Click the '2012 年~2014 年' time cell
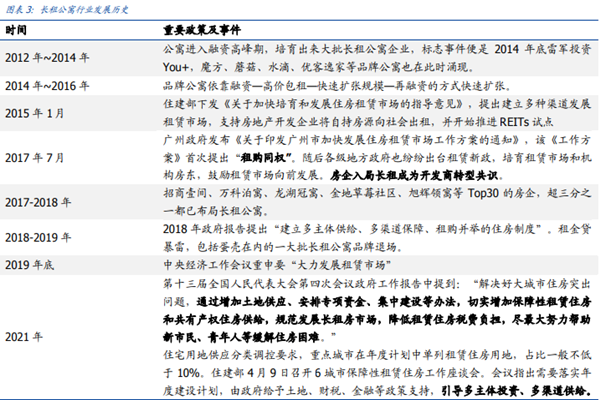Viewport: 600px width, 400px height. [x=47, y=58]
